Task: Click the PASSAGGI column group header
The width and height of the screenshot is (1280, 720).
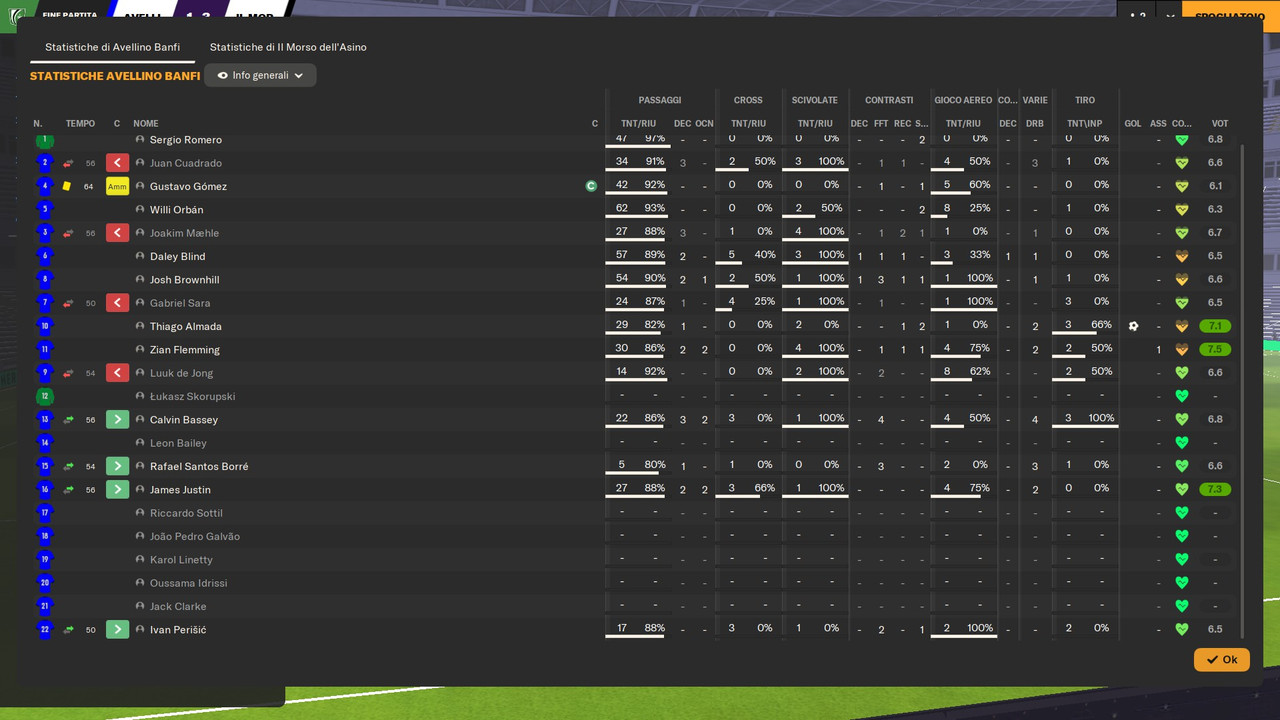Action: 660,100
